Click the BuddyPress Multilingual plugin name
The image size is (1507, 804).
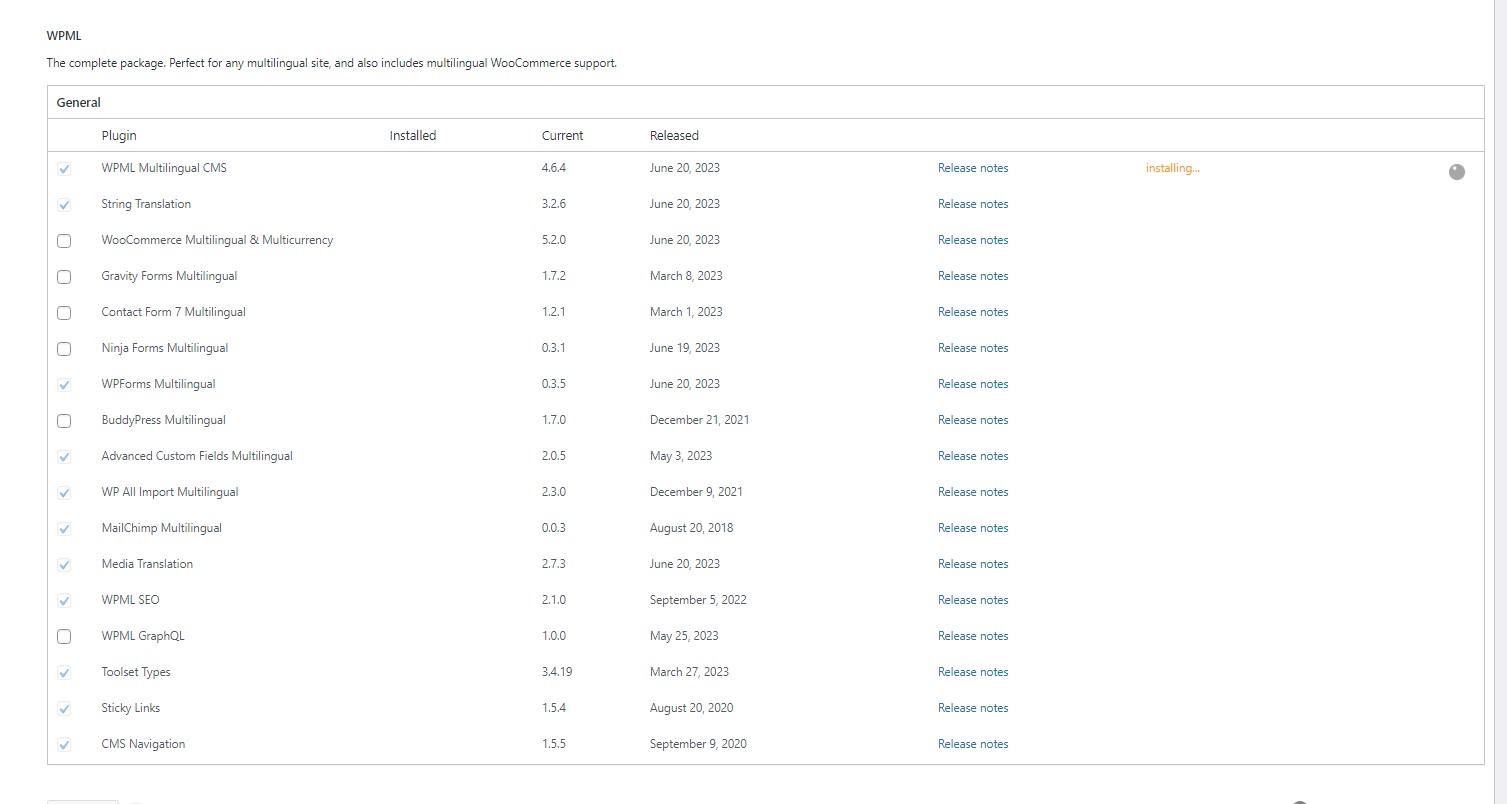[163, 420]
